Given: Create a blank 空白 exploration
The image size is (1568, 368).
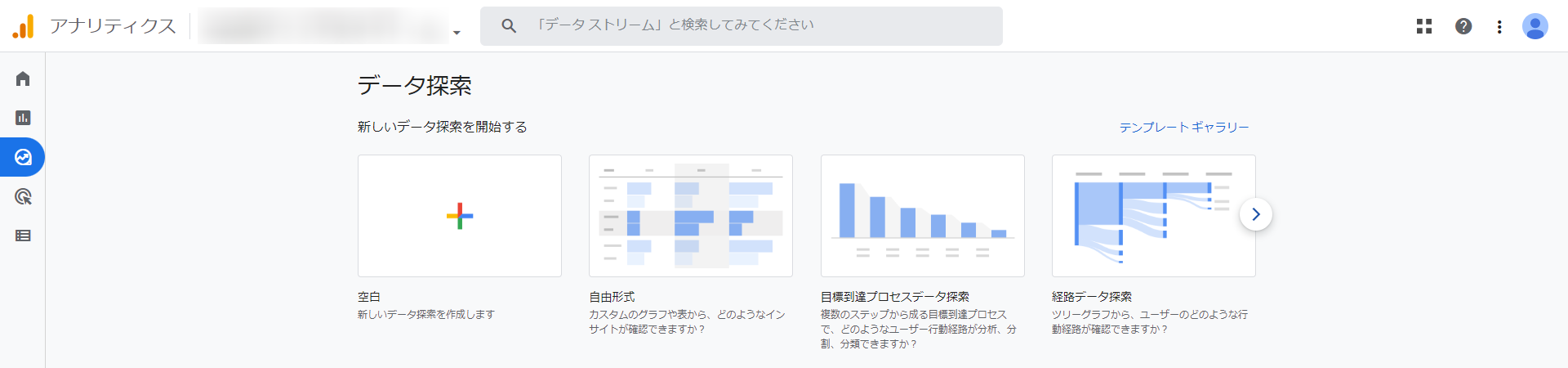Looking at the screenshot, I should click(460, 216).
